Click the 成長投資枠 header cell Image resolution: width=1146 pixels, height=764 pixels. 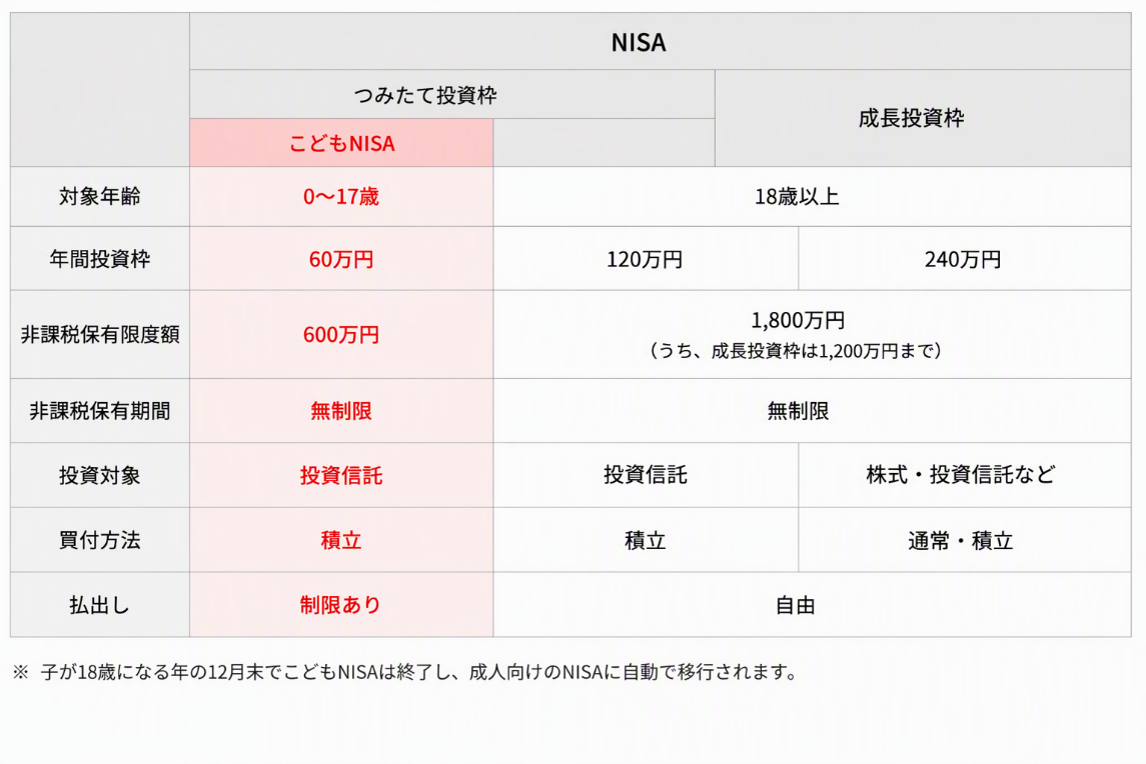[923, 118]
